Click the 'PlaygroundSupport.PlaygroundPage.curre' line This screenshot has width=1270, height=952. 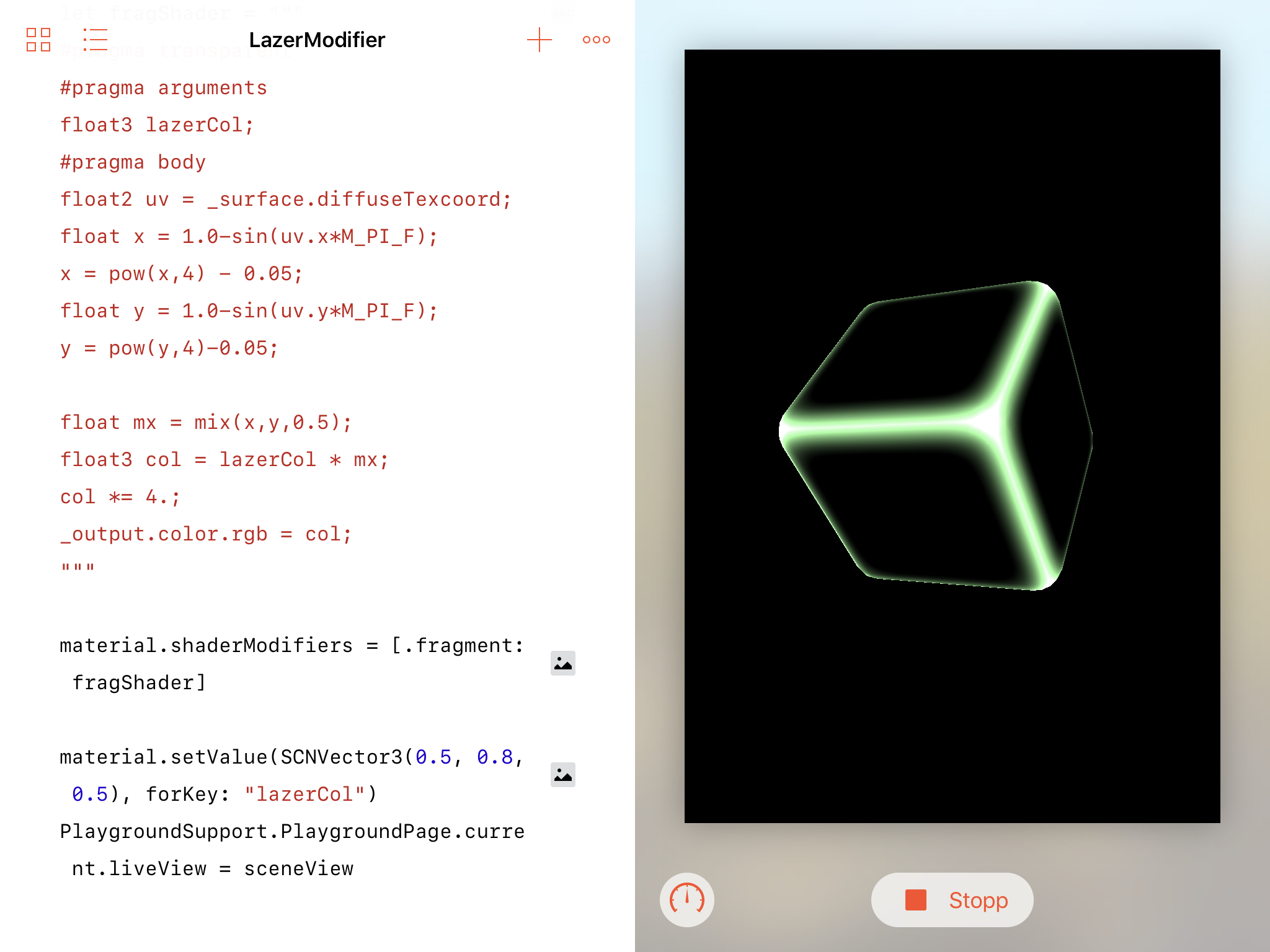click(x=292, y=832)
